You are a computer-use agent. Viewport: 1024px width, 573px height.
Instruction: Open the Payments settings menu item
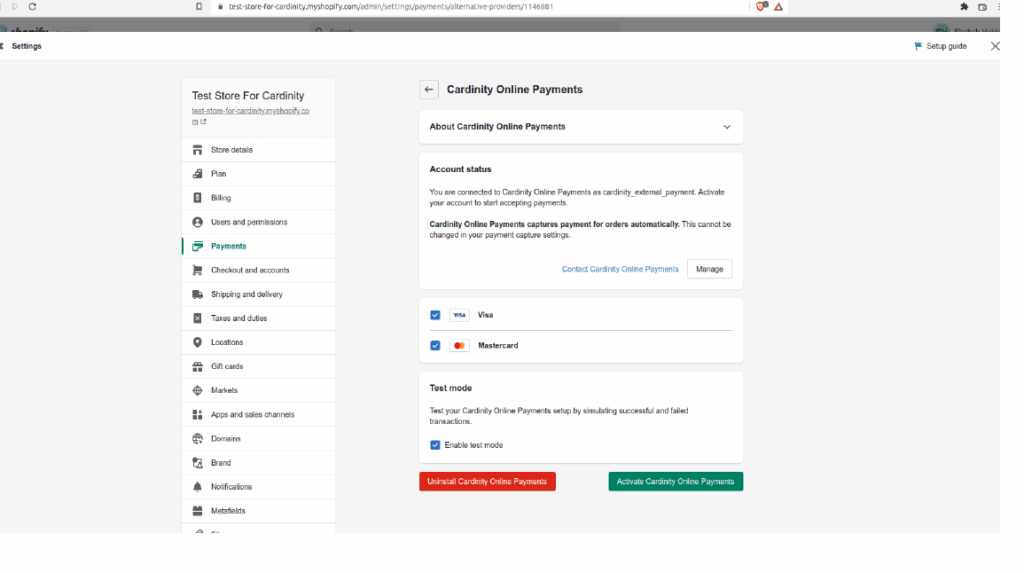[228, 246]
